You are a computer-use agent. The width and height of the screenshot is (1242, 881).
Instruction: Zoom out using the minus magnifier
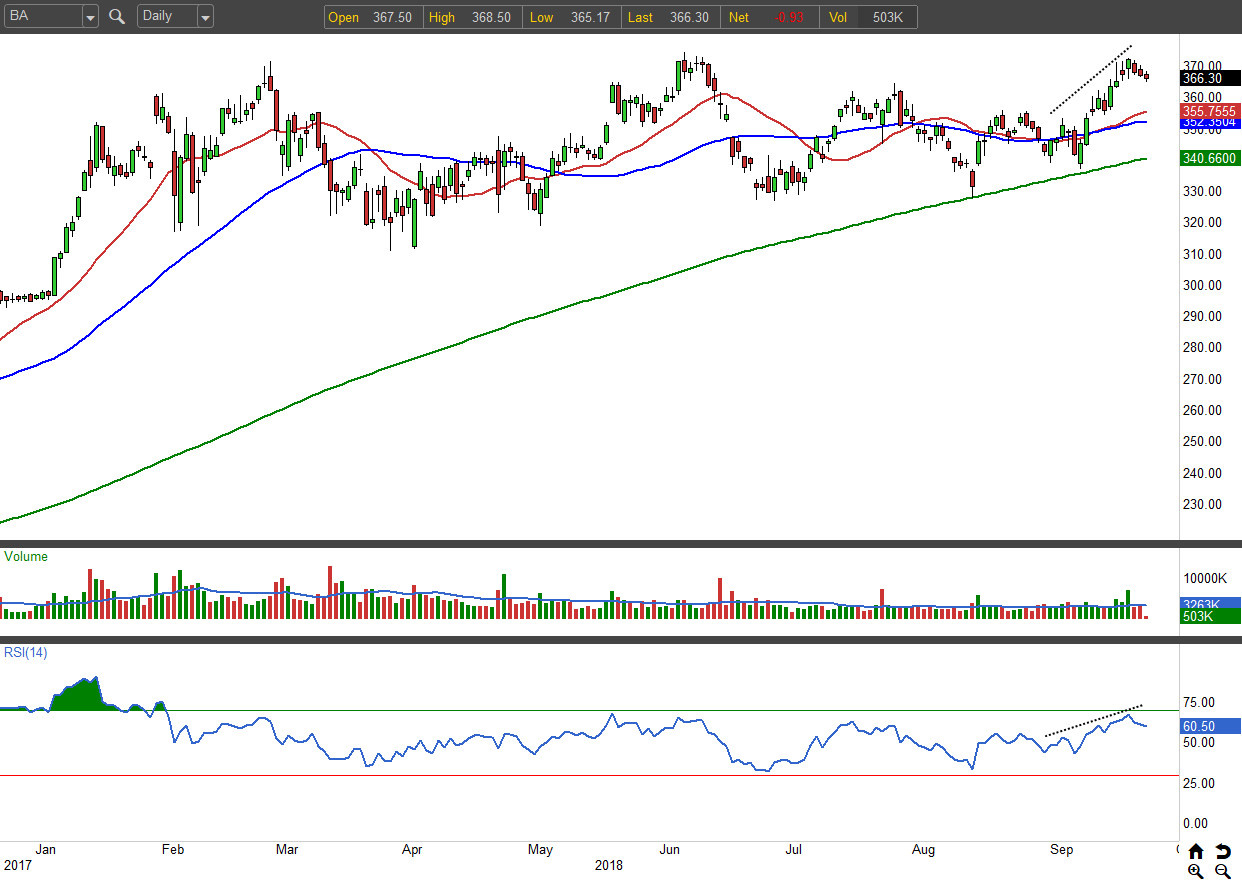(x=1222, y=871)
